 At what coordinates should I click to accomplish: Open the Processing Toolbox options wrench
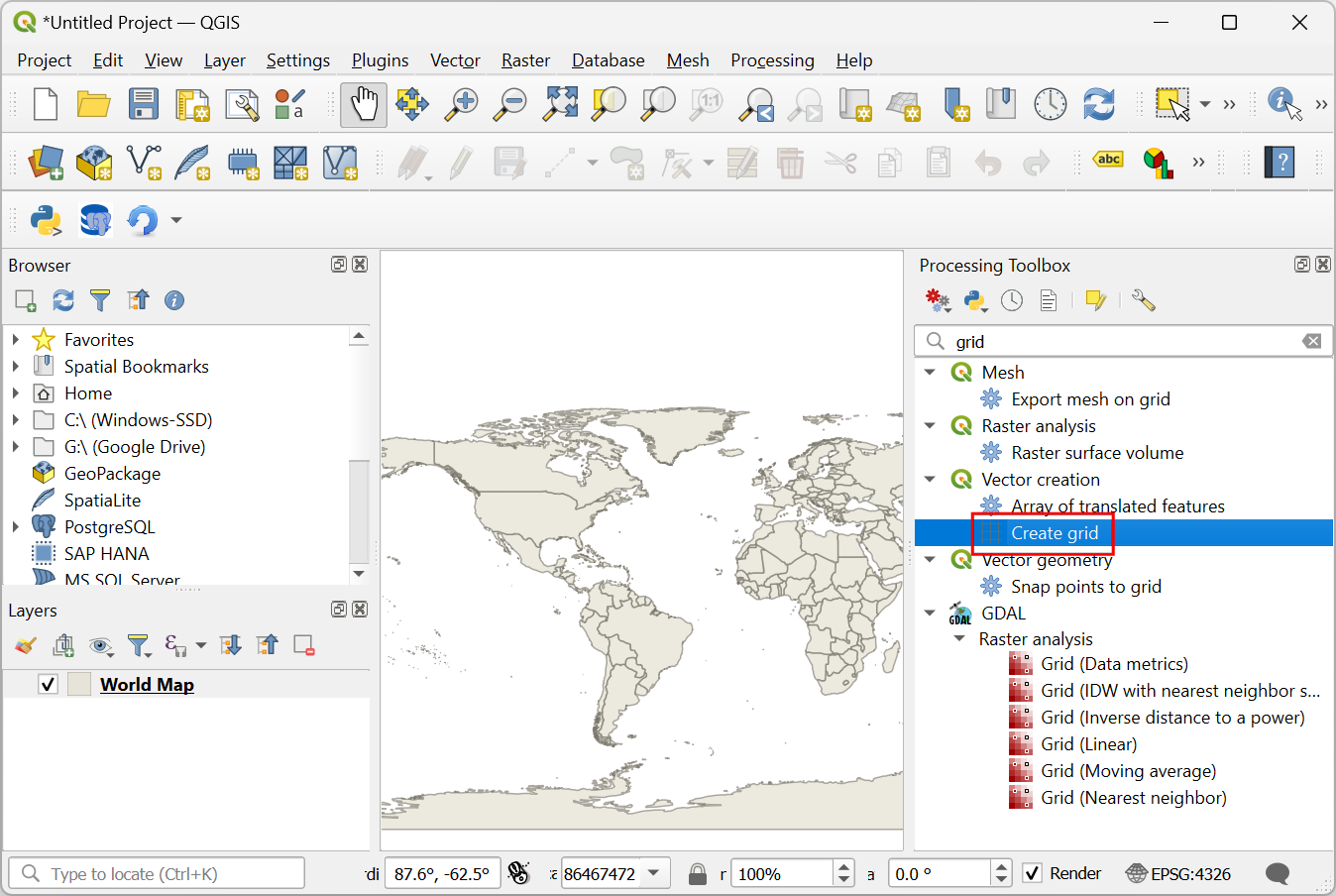(1143, 300)
